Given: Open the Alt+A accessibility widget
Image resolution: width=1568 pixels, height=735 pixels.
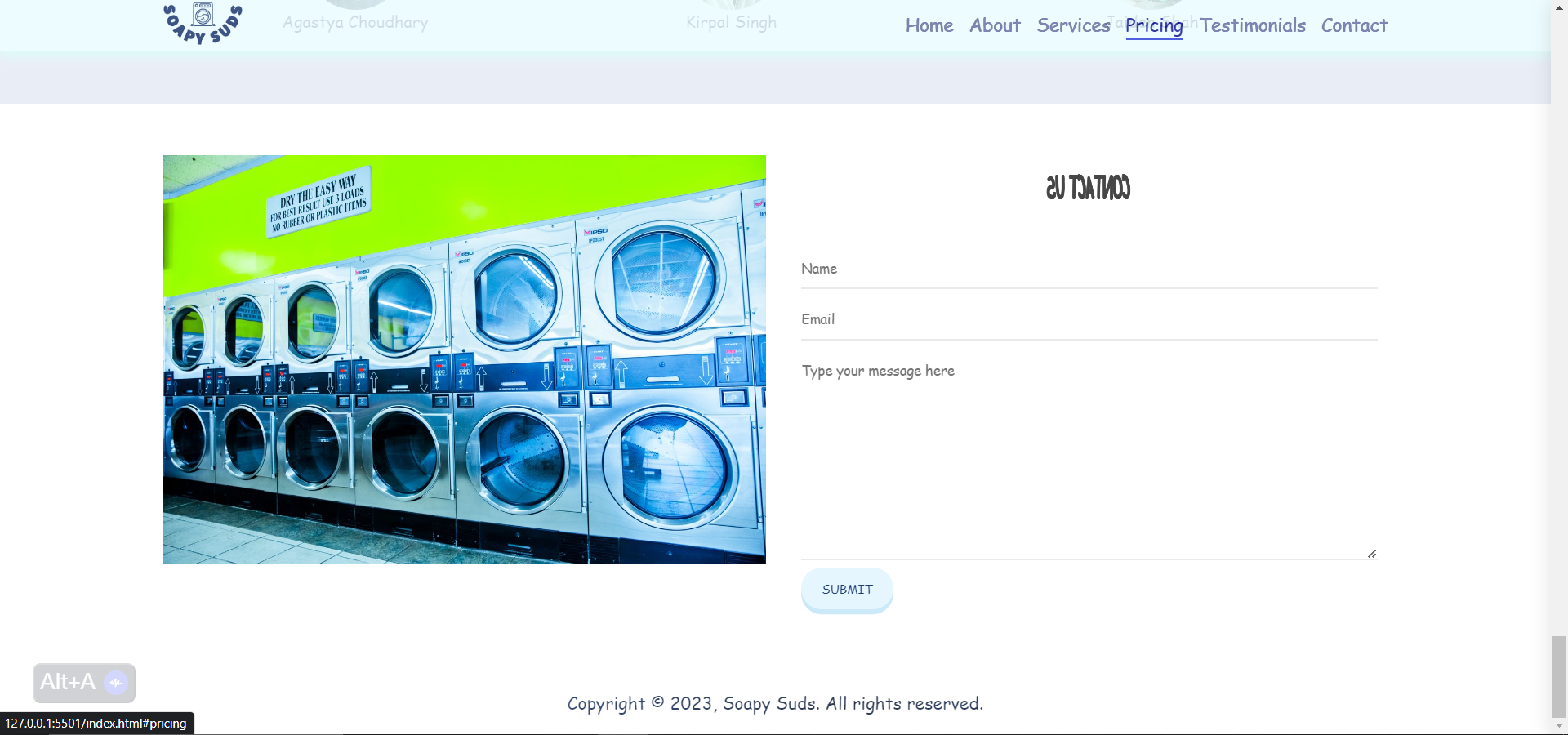Looking at the screenshot, I should point(69,683).
